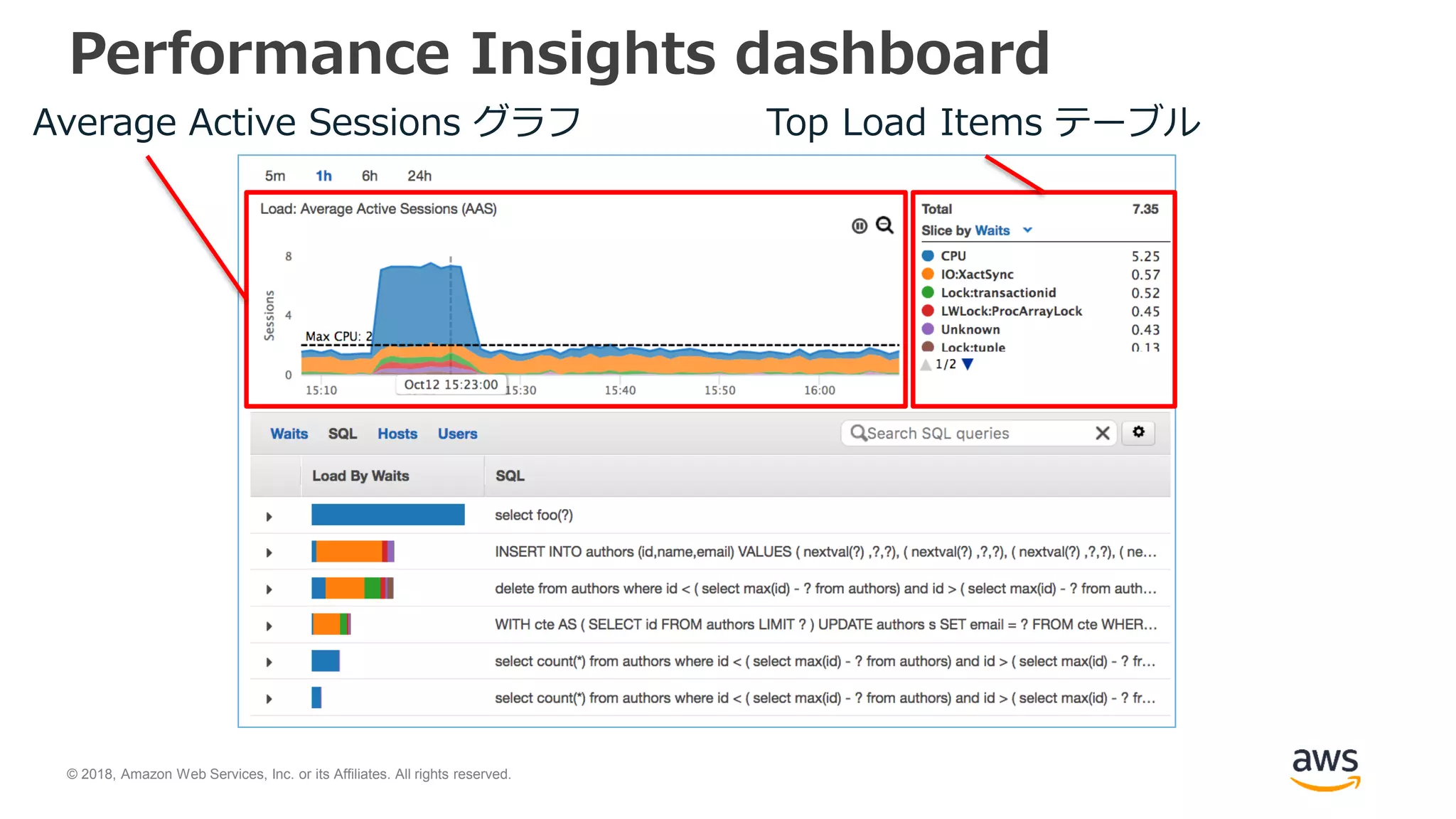Go to previous legend page arrow

[x=926, y=365]
